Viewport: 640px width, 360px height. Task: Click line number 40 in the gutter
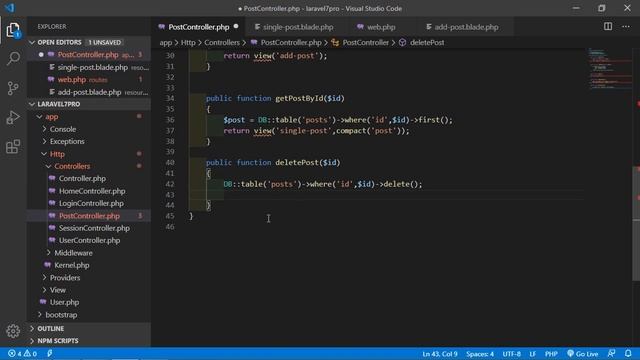(x=170, y=162)
